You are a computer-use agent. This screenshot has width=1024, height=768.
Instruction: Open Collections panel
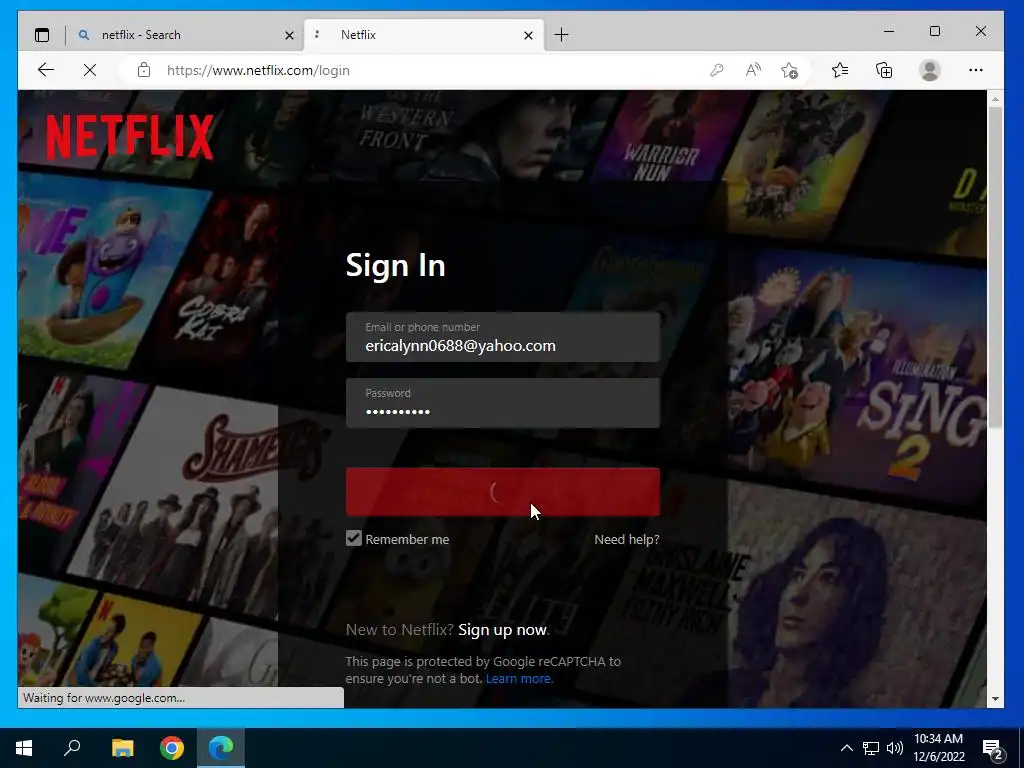[x=884, y=70]
